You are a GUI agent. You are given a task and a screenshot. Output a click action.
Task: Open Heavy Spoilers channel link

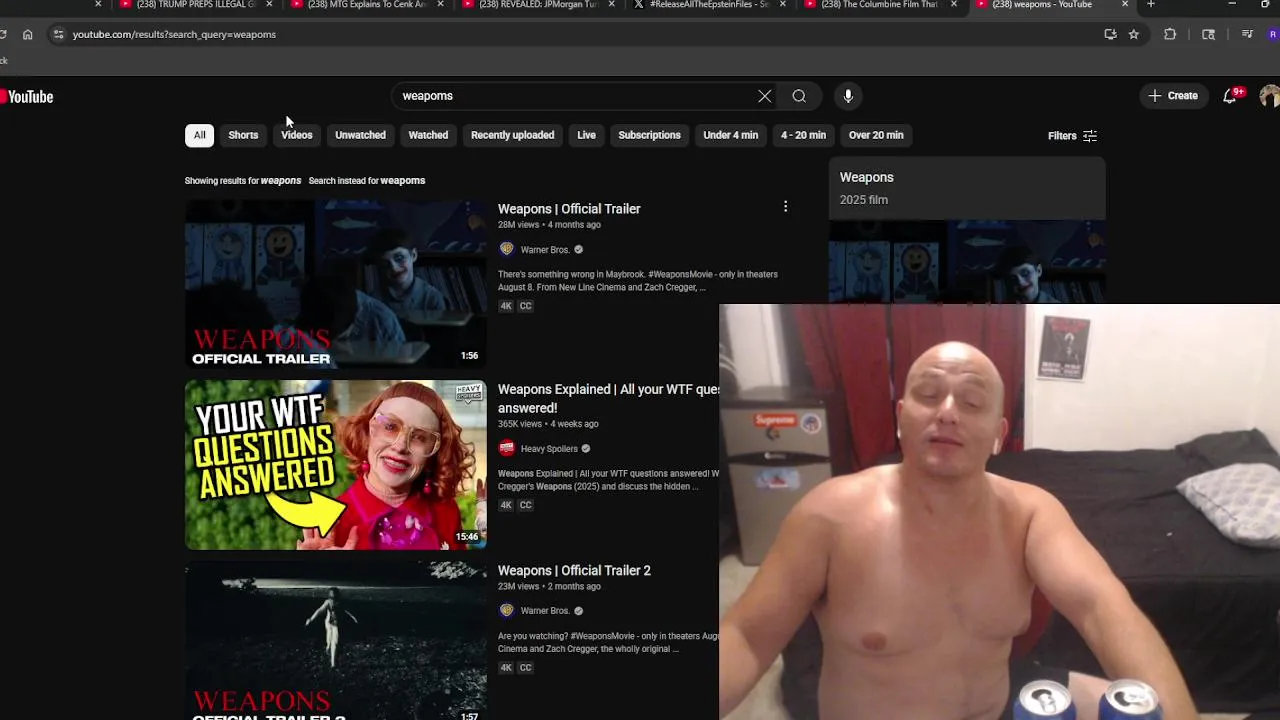pyautogui.click(x=549, y=449)
